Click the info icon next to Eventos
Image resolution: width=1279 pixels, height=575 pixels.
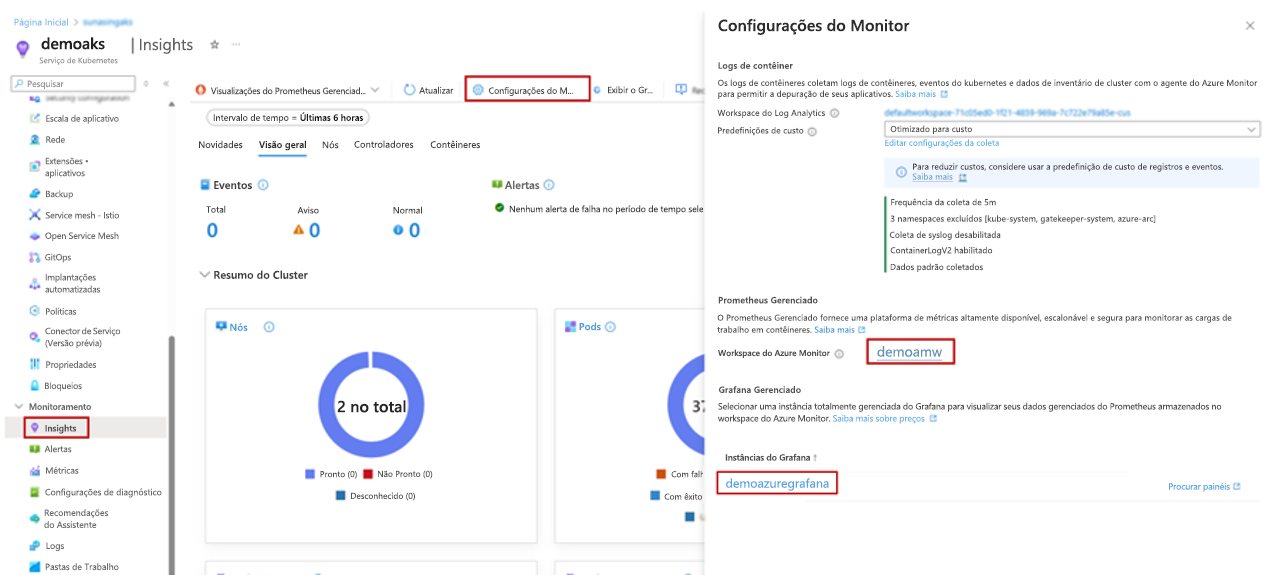[263, 185]
